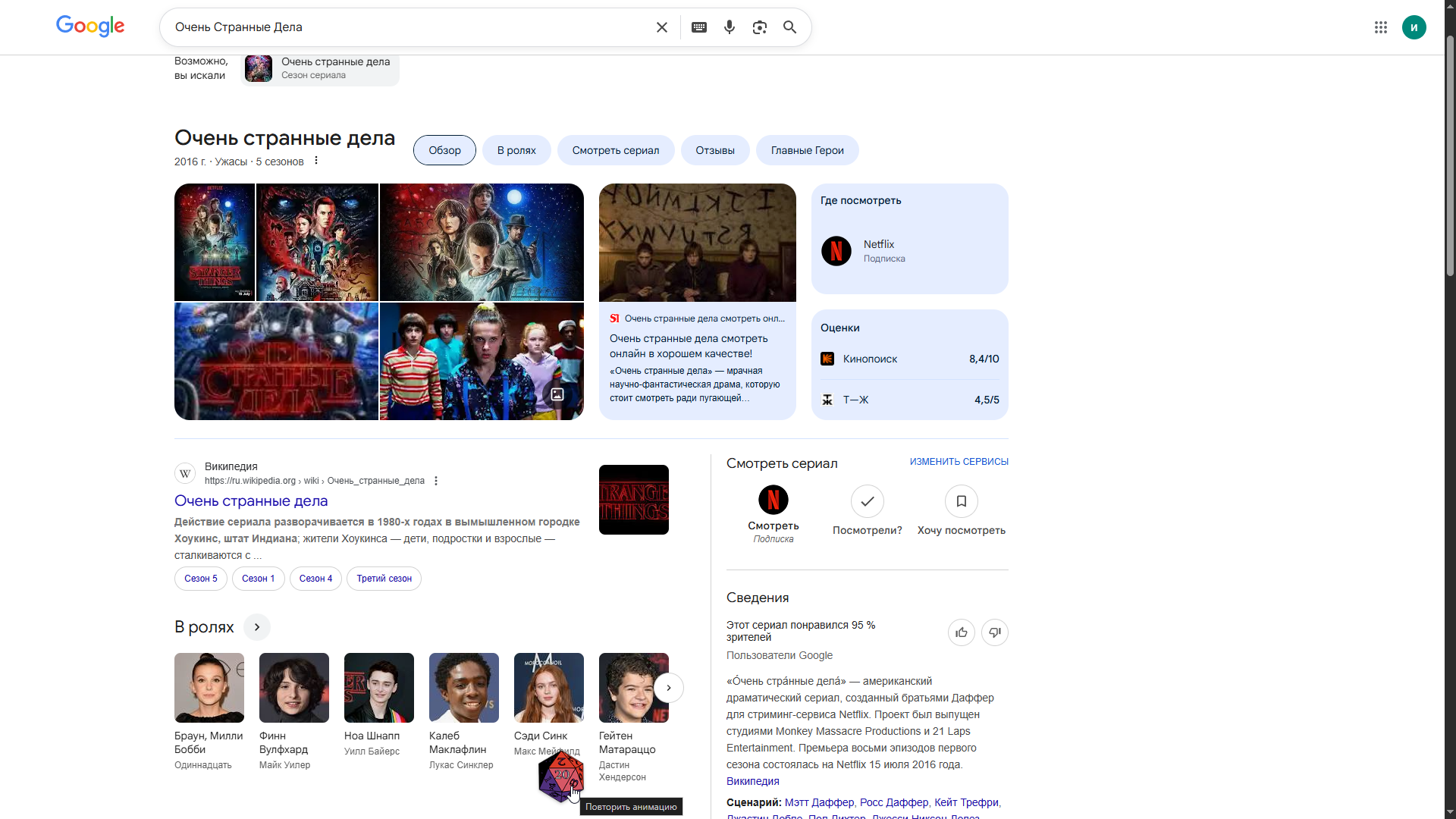
Task: Toggle Хочу посмотреть bookmark
Action: click(x=961, y=501)
